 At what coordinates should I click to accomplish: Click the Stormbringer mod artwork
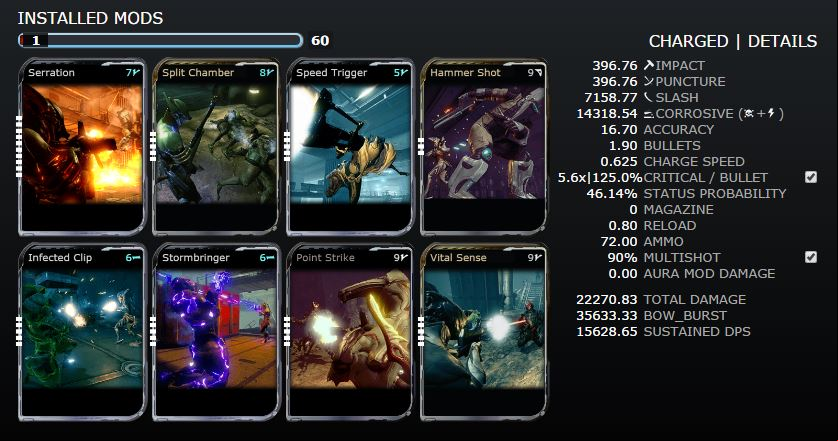tap(216, 328)
